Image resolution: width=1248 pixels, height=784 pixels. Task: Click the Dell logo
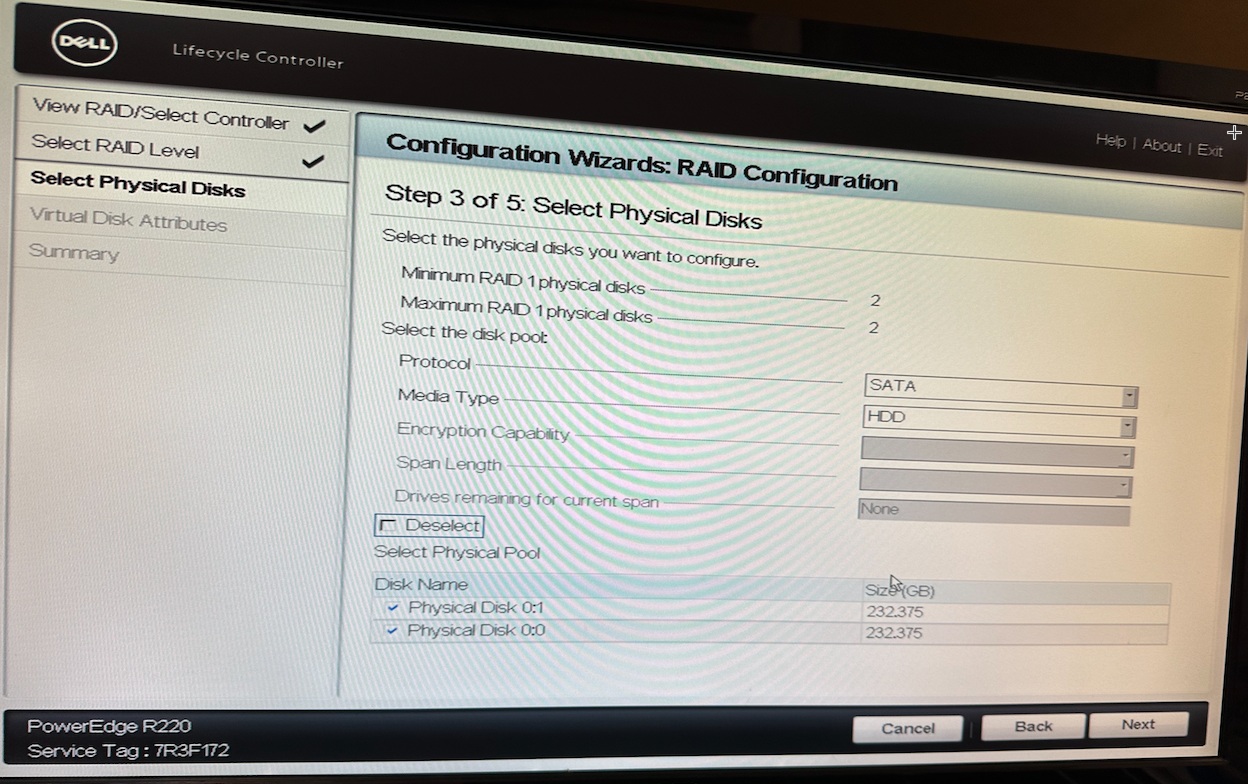coord(85,44)
